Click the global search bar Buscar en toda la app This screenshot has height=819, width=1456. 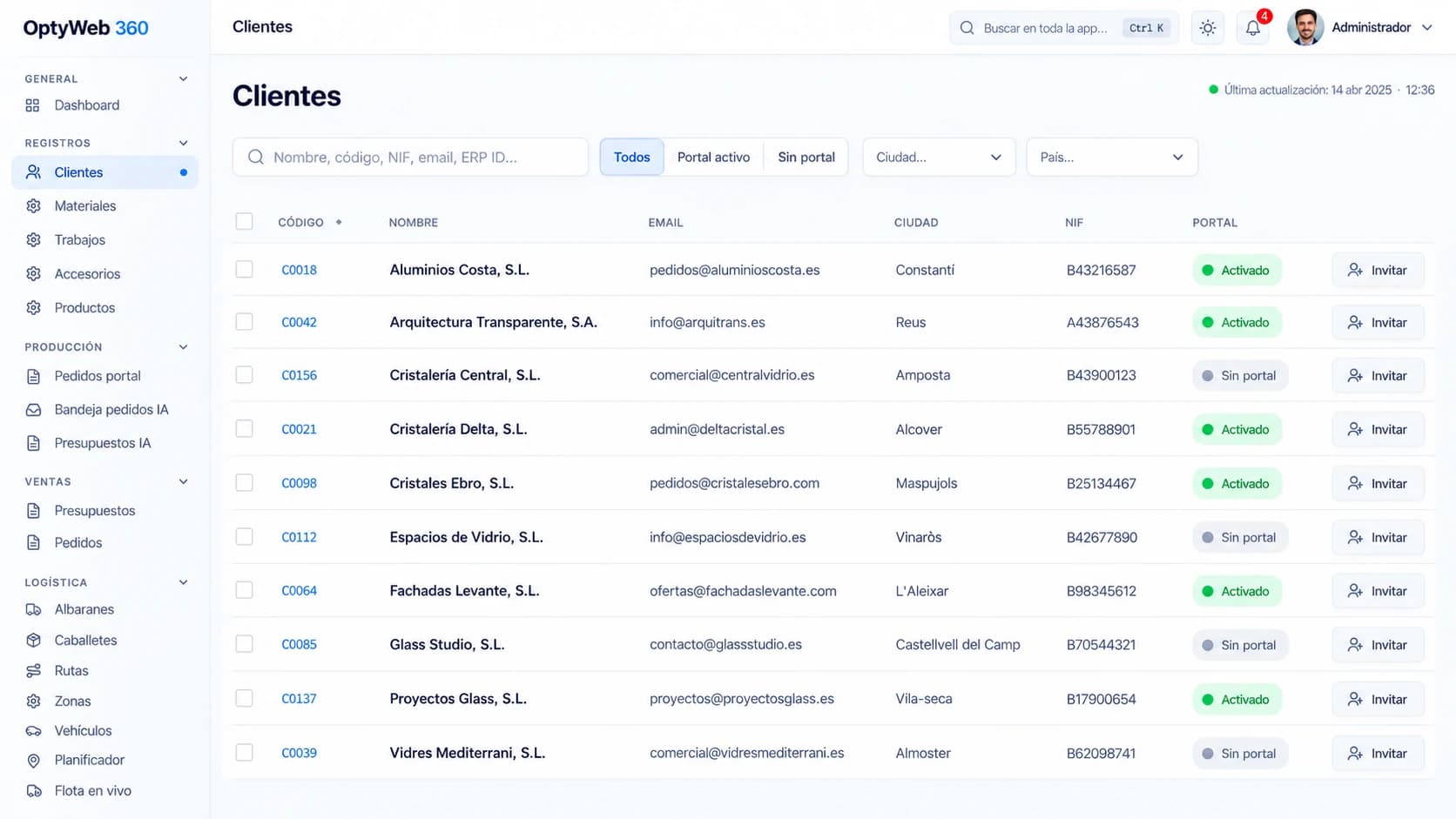pos(1063,28)
